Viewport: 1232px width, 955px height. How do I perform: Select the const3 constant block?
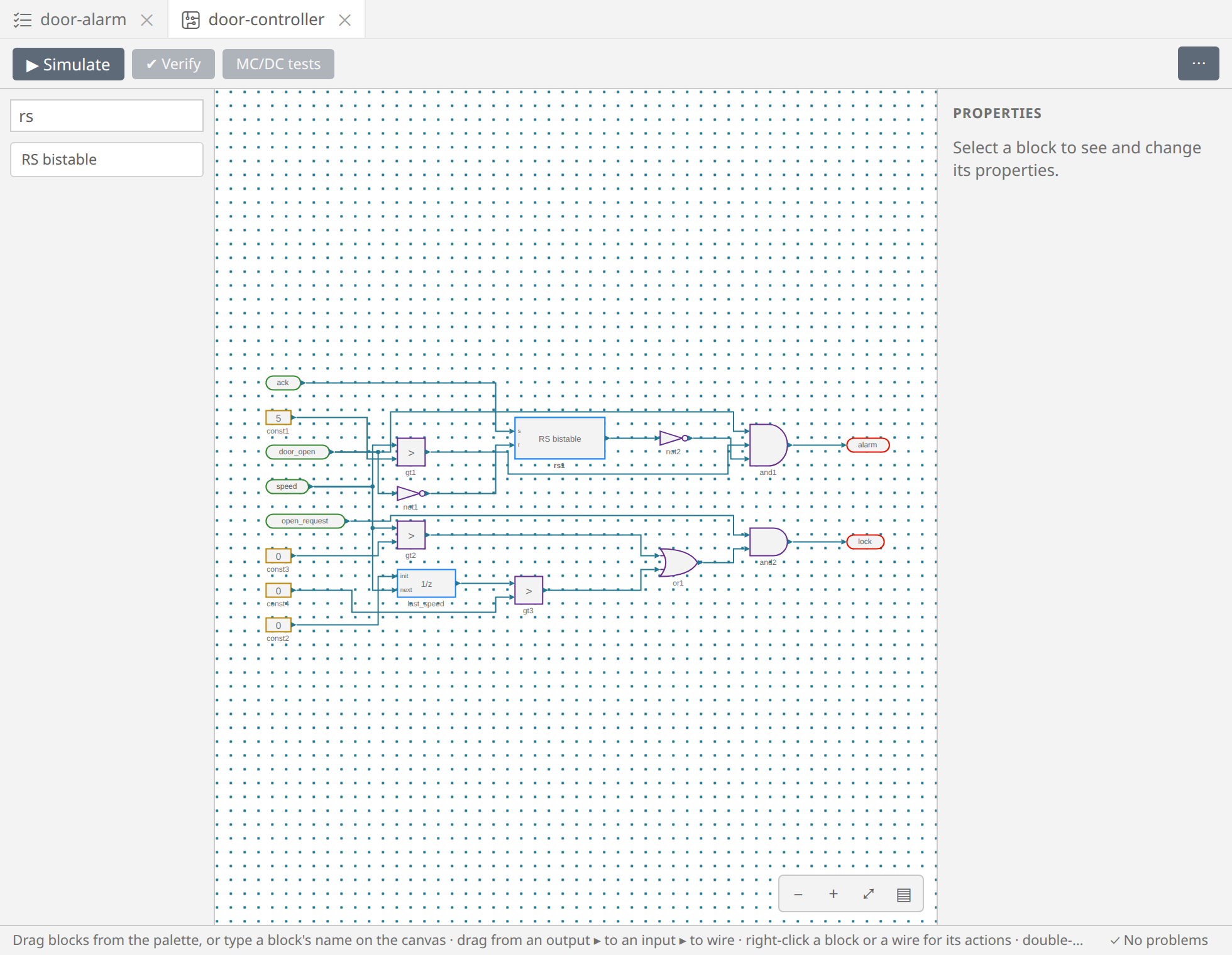coord(278,556)
